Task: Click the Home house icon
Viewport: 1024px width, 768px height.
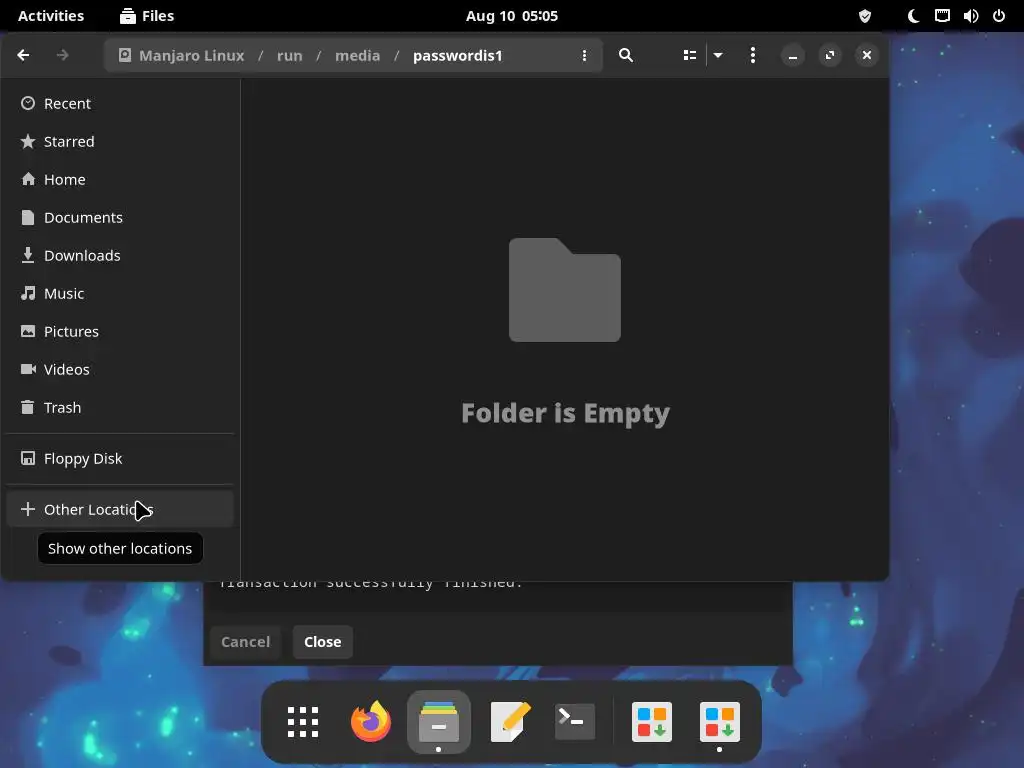Action: (27, 179)
